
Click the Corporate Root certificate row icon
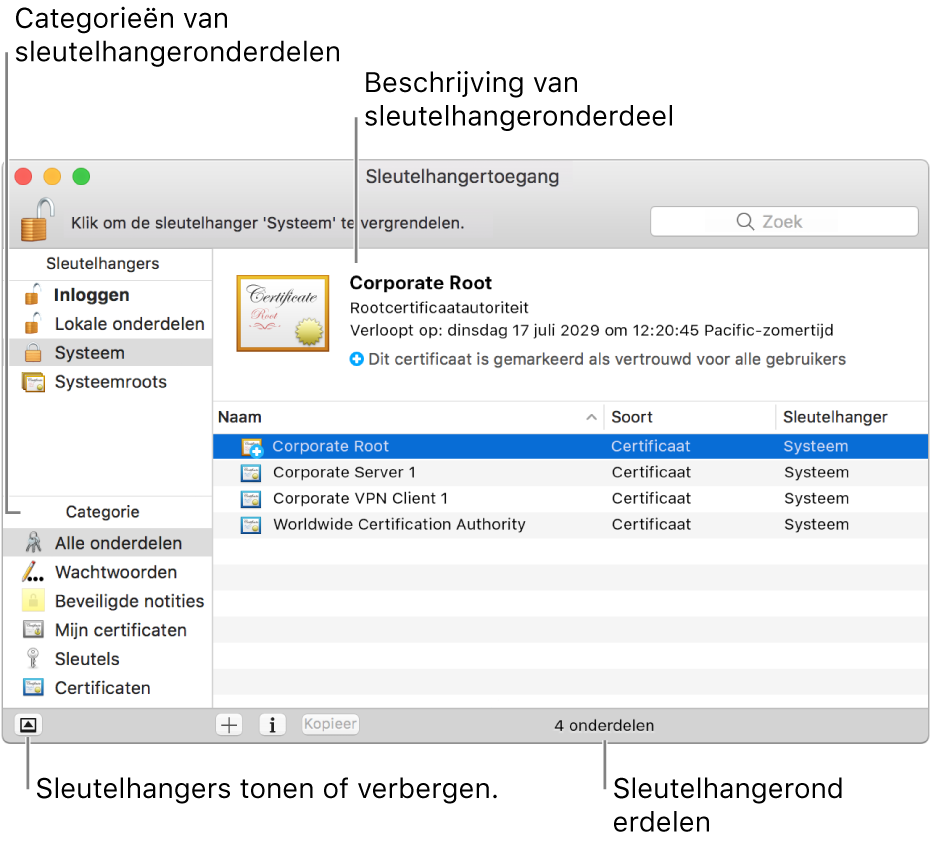tap(252, 447)
